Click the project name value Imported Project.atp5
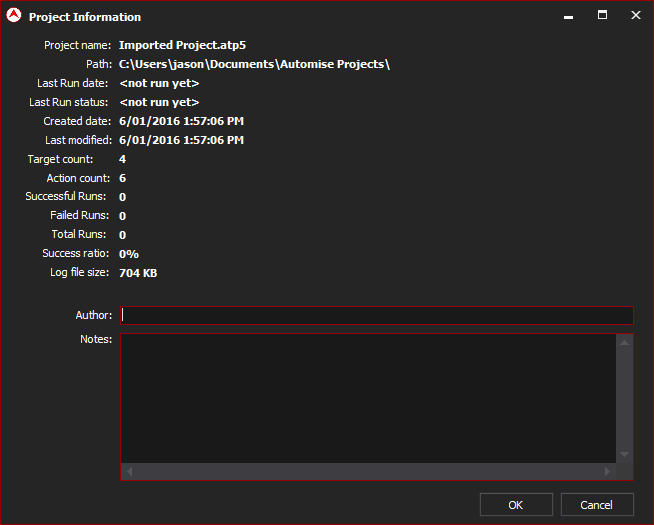 coord(182,45)
